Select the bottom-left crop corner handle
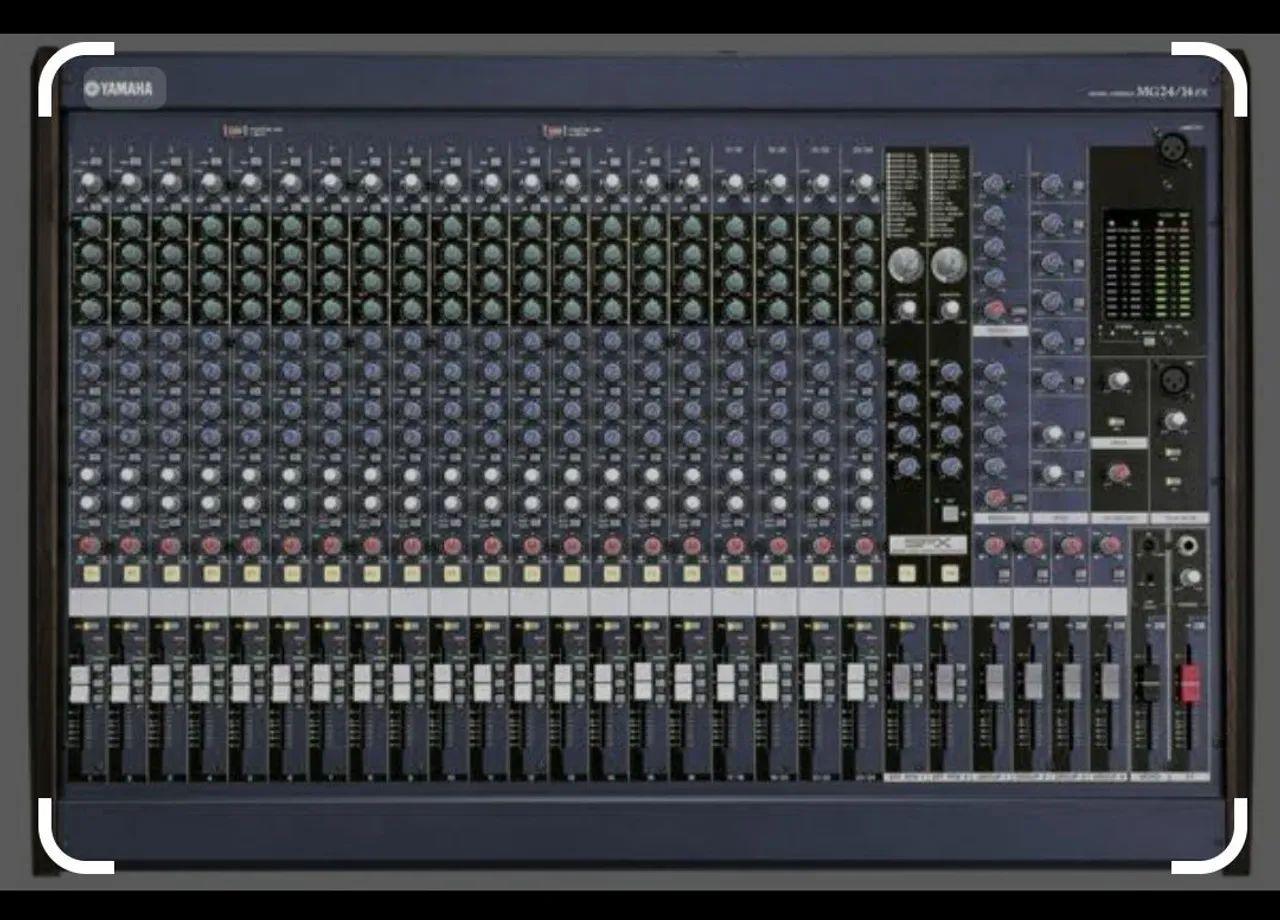Image resolution: width=1280 pixels, height=920 pixels. pyautogui.click(x=76, y=835)
